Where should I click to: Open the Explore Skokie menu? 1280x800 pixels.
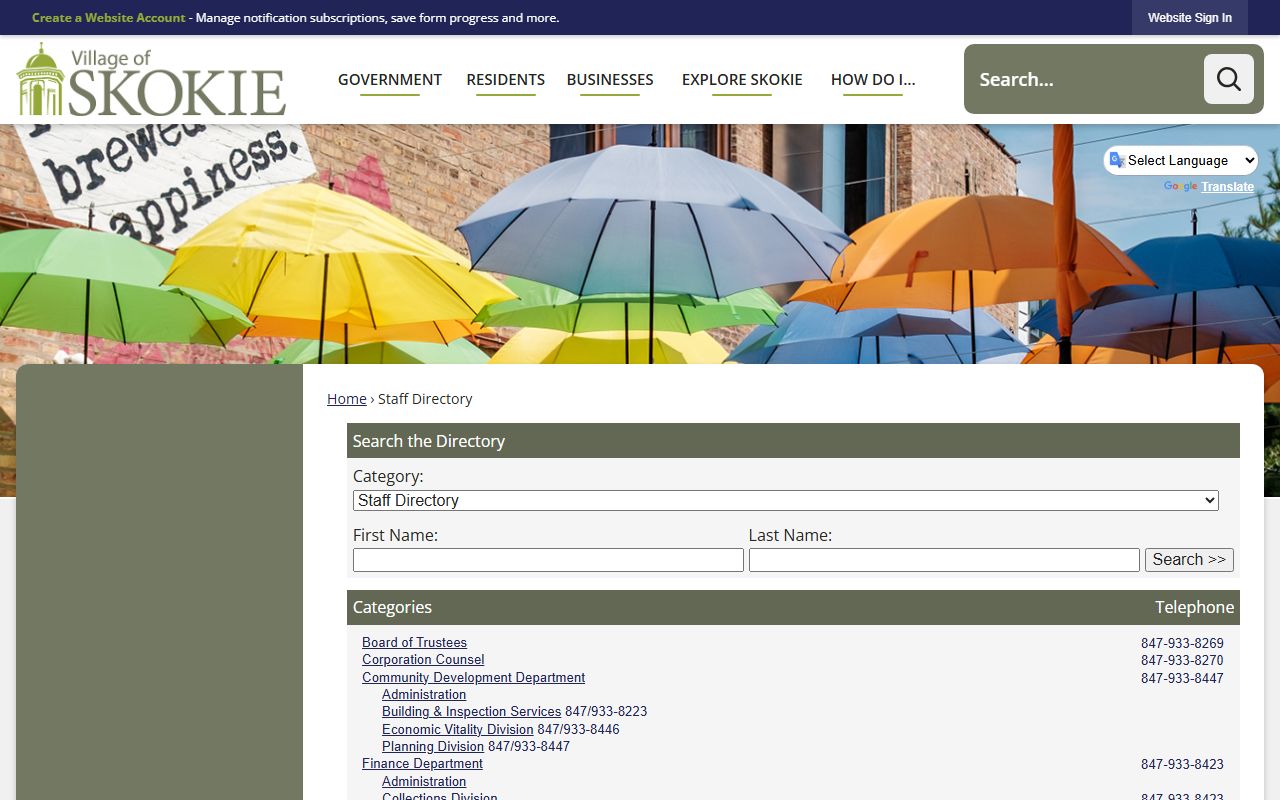(x=742, y=79)
